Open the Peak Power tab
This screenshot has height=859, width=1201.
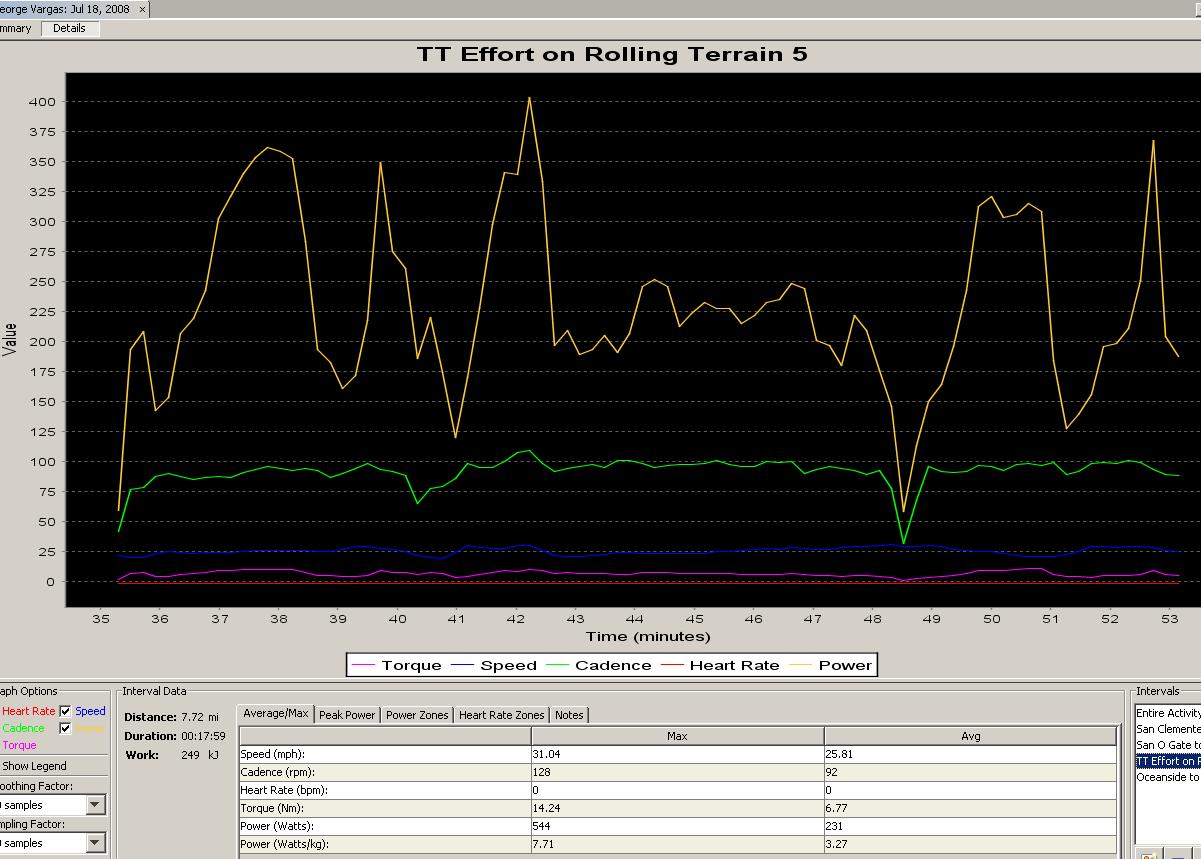347,715
